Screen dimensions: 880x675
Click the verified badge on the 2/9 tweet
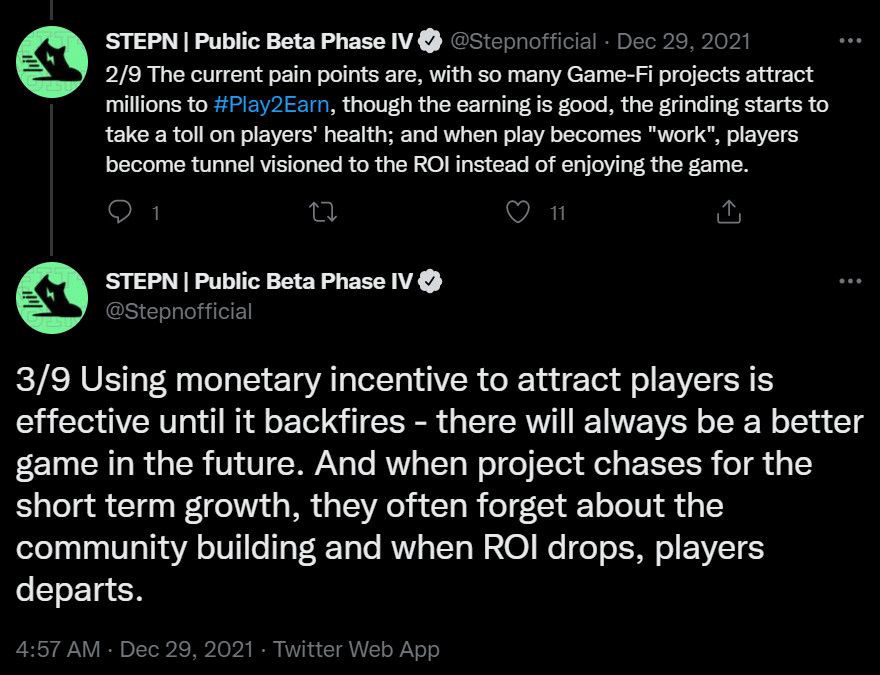point(430,42)
